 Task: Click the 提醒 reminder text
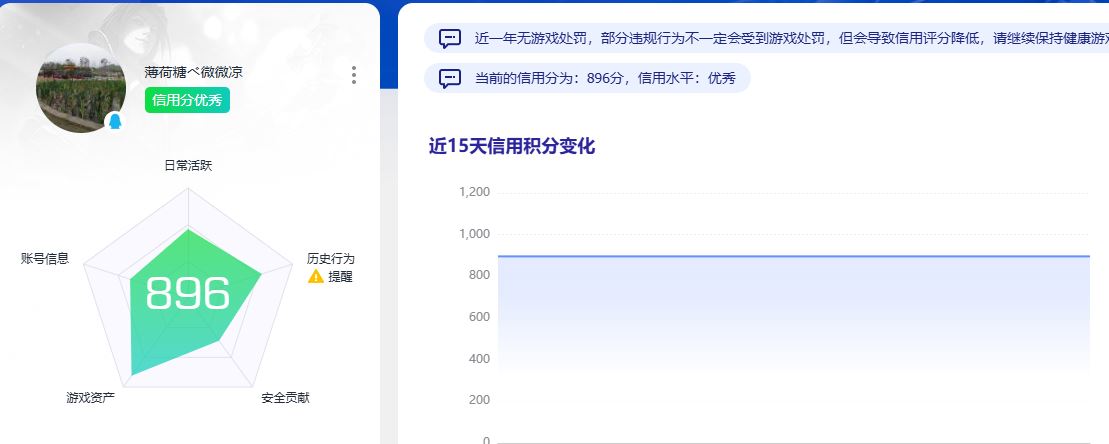pyautogui.click(x=340, y=277)
